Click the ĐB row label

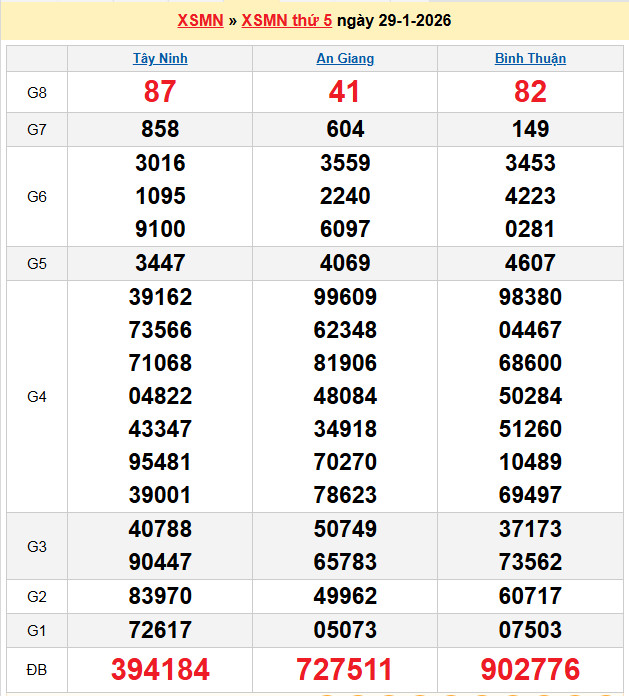click(37, 670)
